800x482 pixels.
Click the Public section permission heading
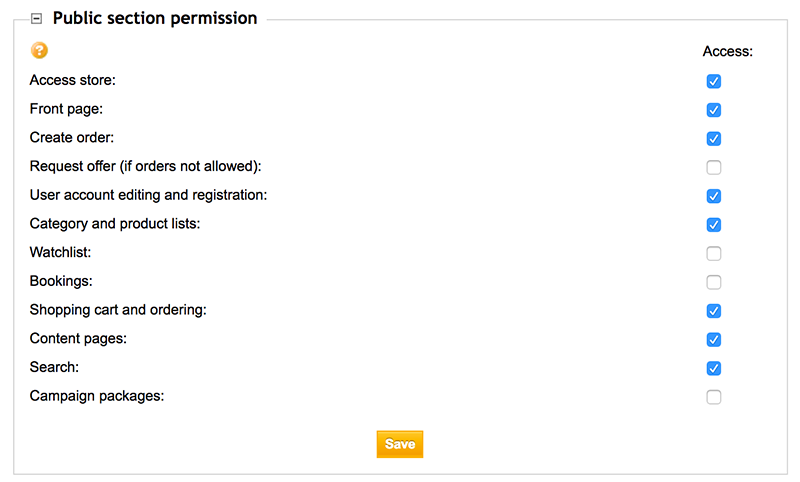[155, 18]
